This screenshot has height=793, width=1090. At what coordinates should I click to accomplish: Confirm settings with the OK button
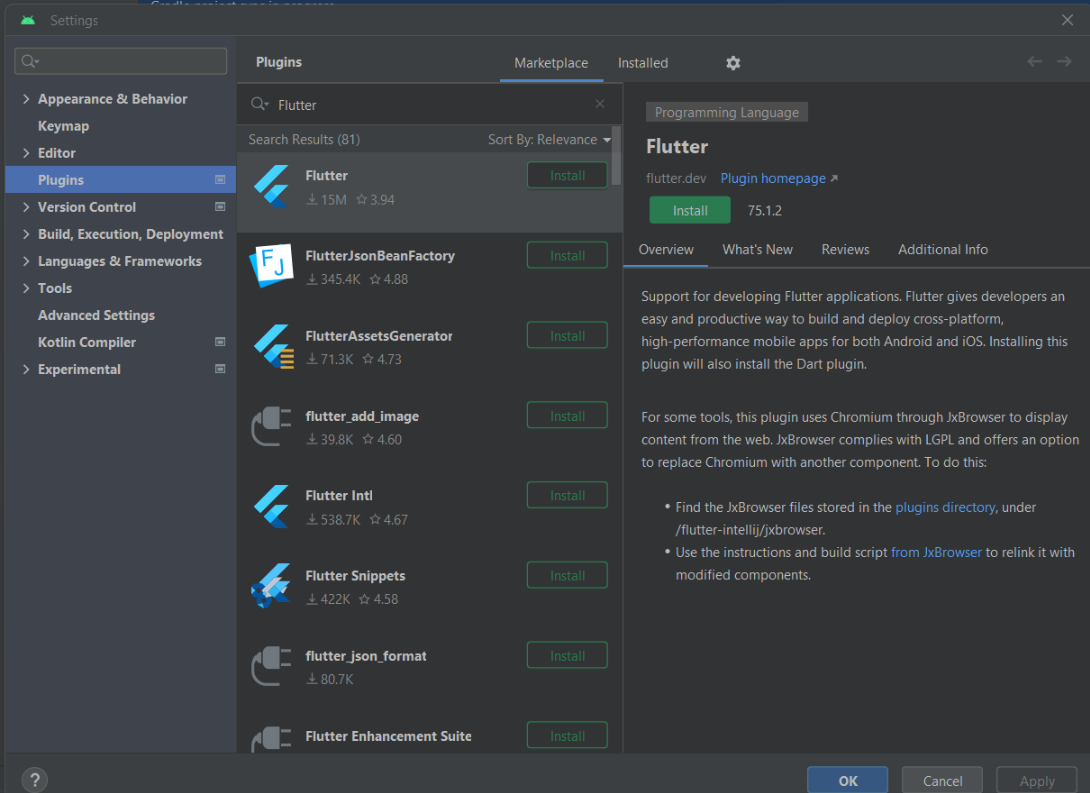[x=847, y=780]
